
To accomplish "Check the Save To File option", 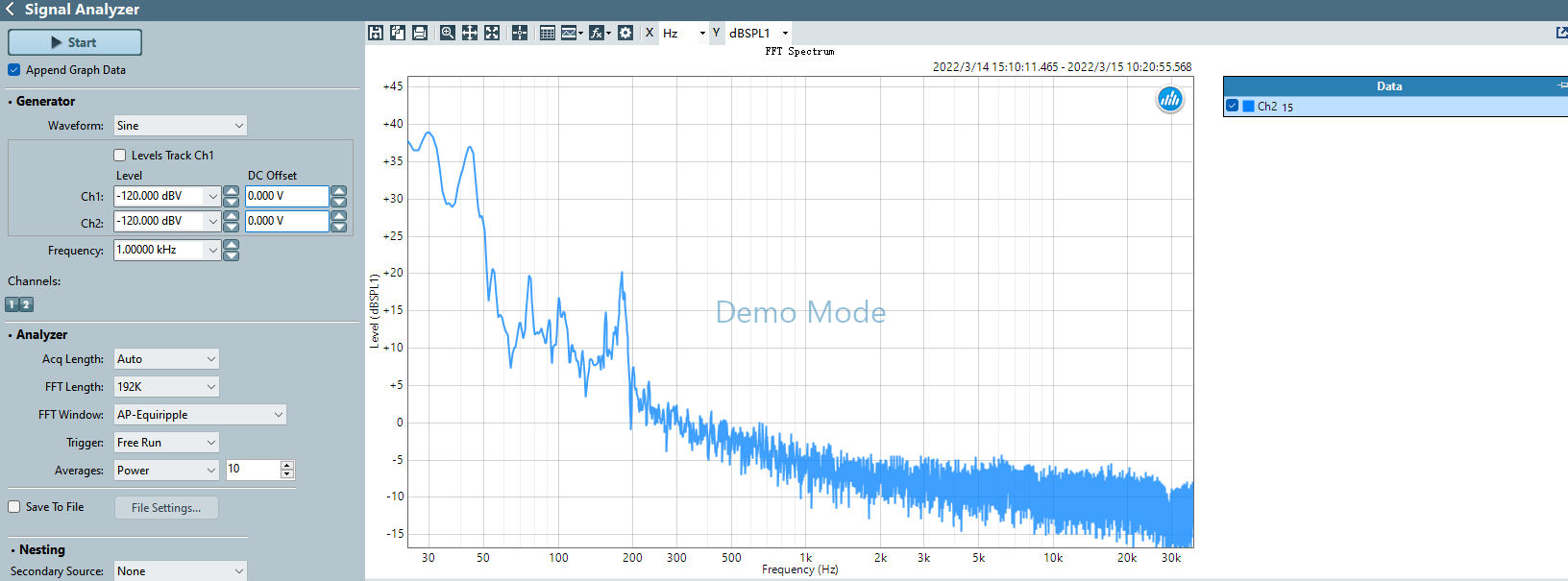I will (x=13, y=507).
